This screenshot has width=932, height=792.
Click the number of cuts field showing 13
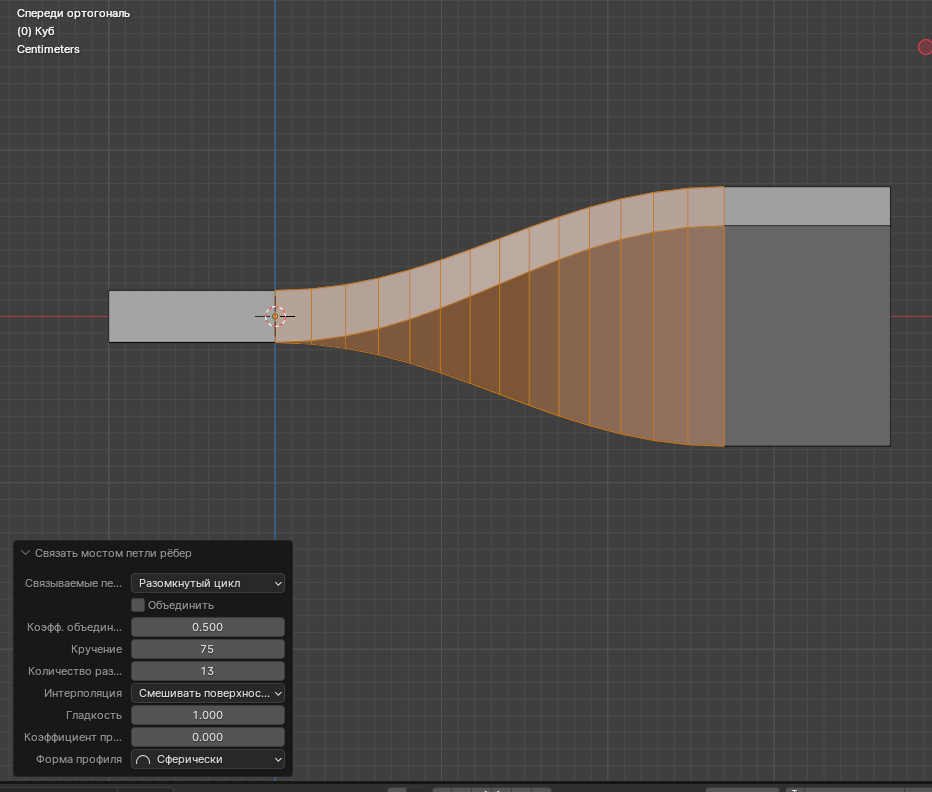coord(208,671)
